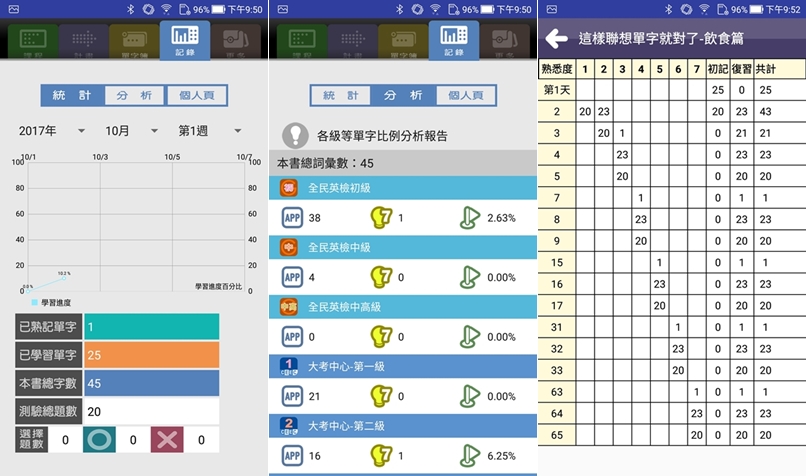The height and width of the screenshot is (476, 806).
Task: Open the 第1週 week dropdown
Action: (210, 131)
